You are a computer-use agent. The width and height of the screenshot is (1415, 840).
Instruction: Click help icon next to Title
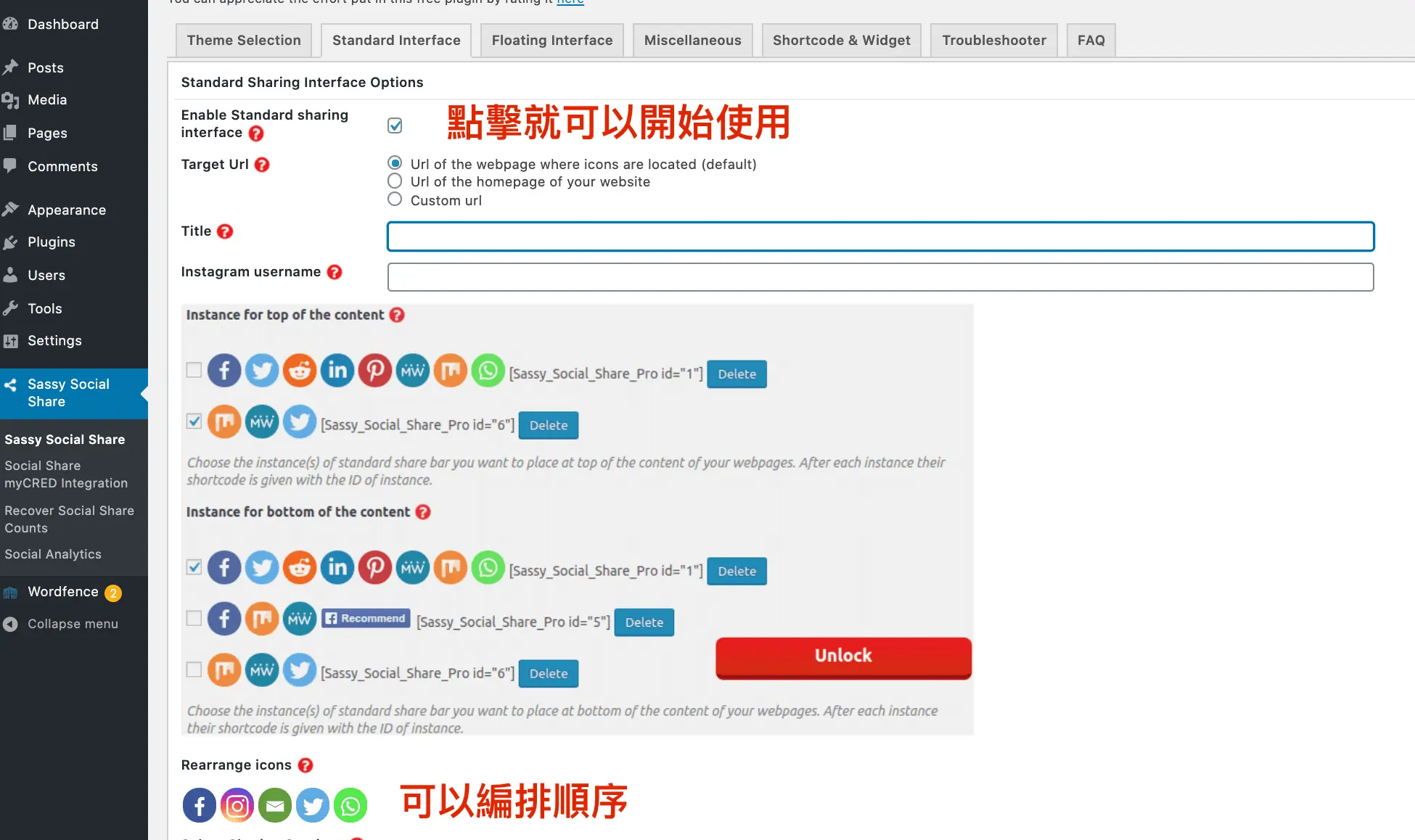(x=225, y=231)
